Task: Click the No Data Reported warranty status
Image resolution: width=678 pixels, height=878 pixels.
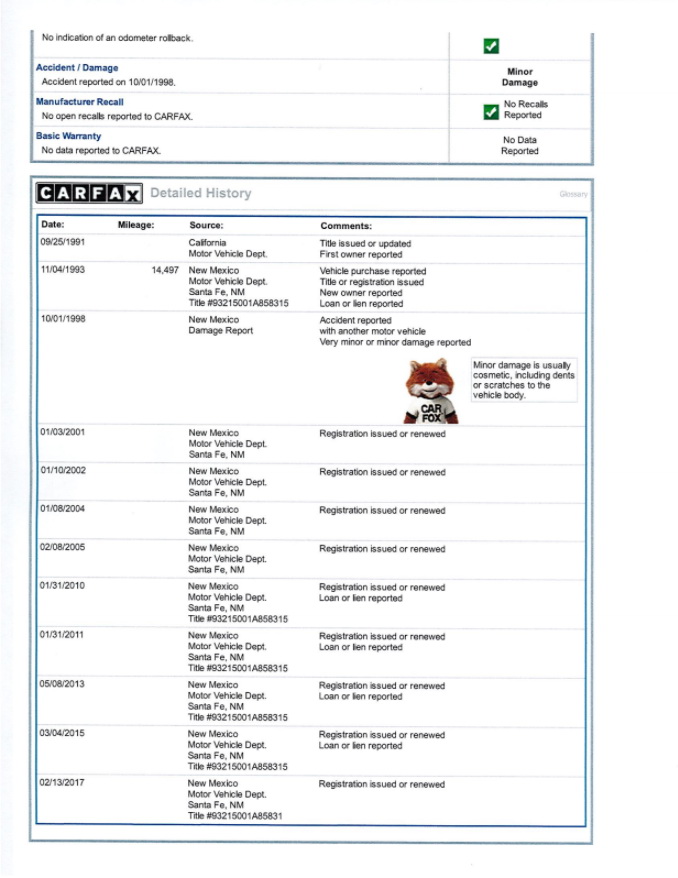Action: (x=519, y=146)
